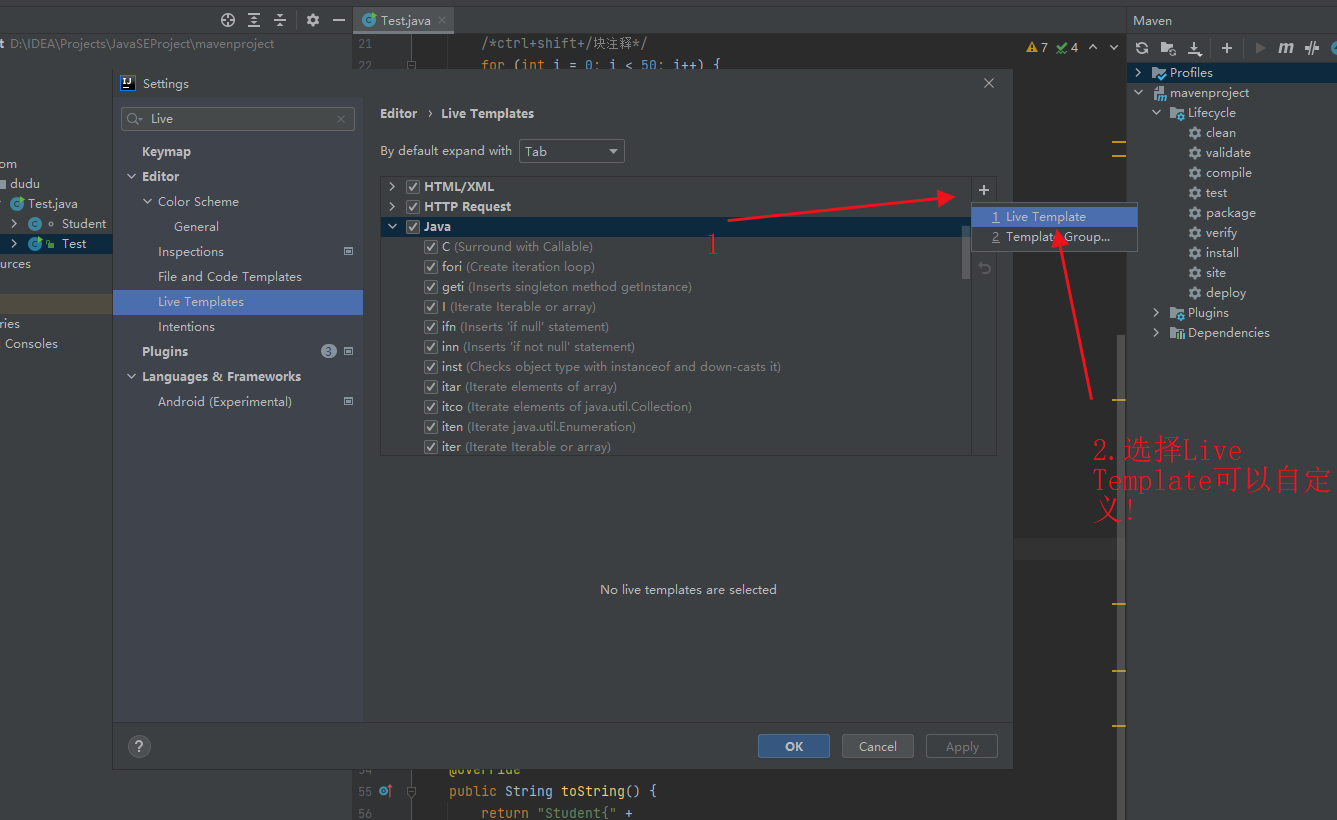Hide the Project panel with the minus icon
The image size is (1337, 820).
(x=339, y=20)
